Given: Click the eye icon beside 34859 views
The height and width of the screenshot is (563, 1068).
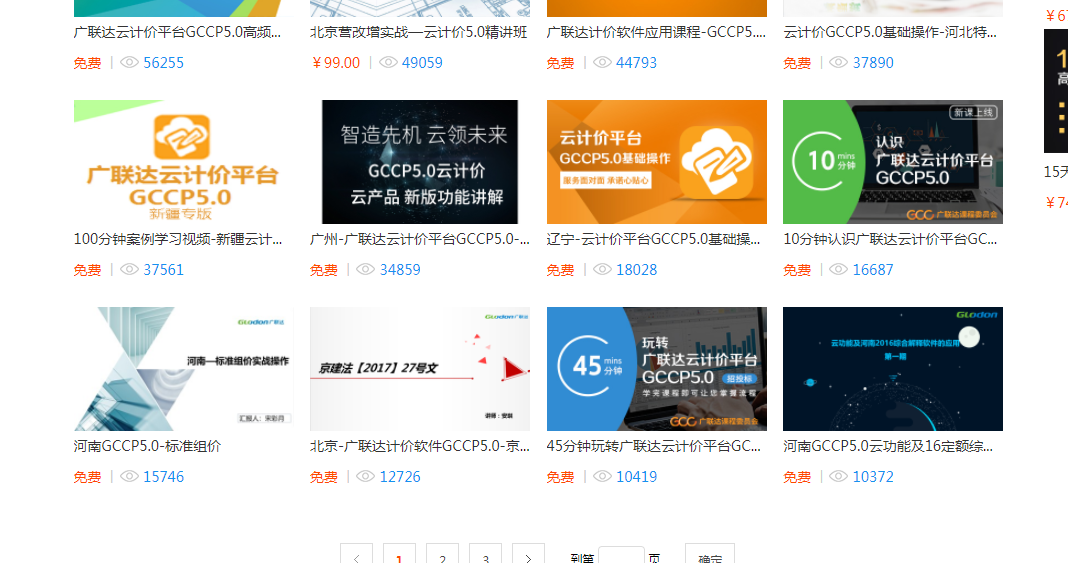Looking at the screenshot, I should pyautogui.click(x=365, y=269).
